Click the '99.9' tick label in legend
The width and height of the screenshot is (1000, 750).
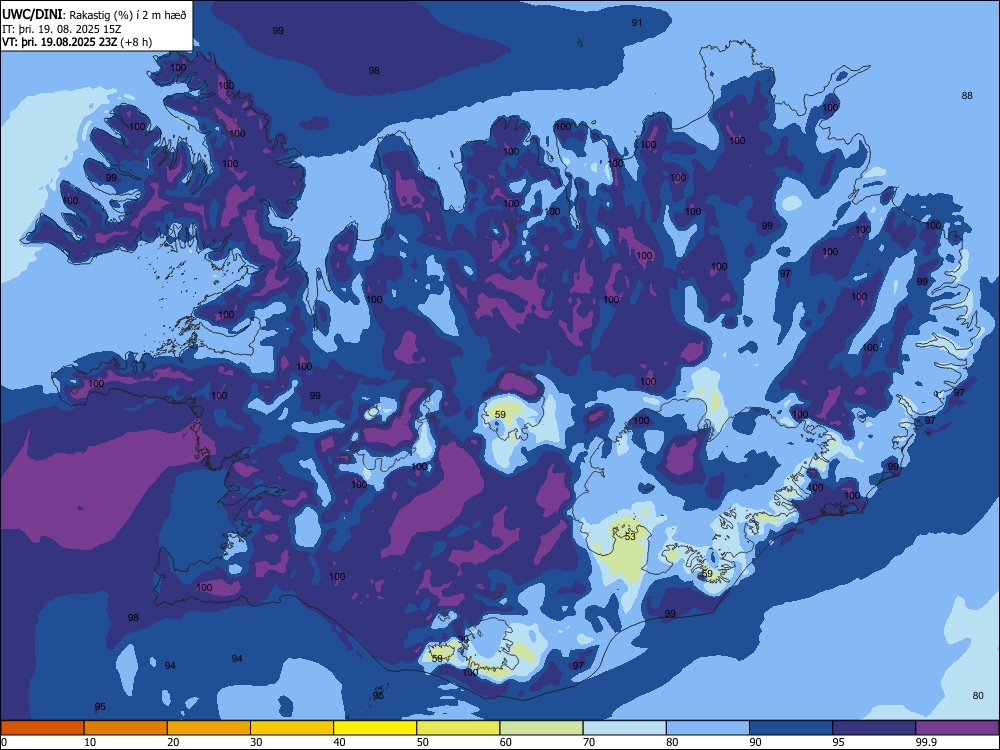coord(925,742)
